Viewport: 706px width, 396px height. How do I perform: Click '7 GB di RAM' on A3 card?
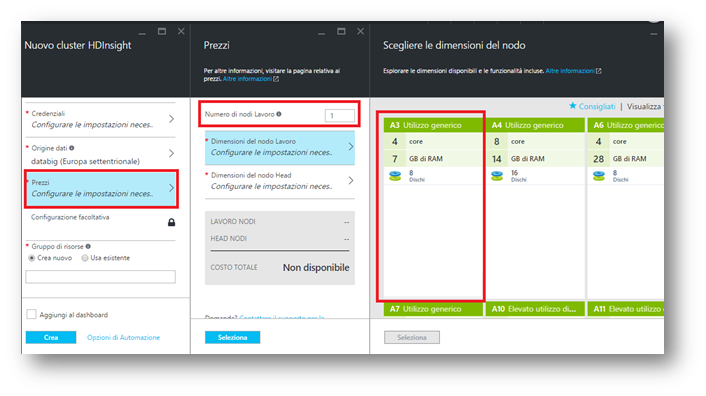coord(432,158)
